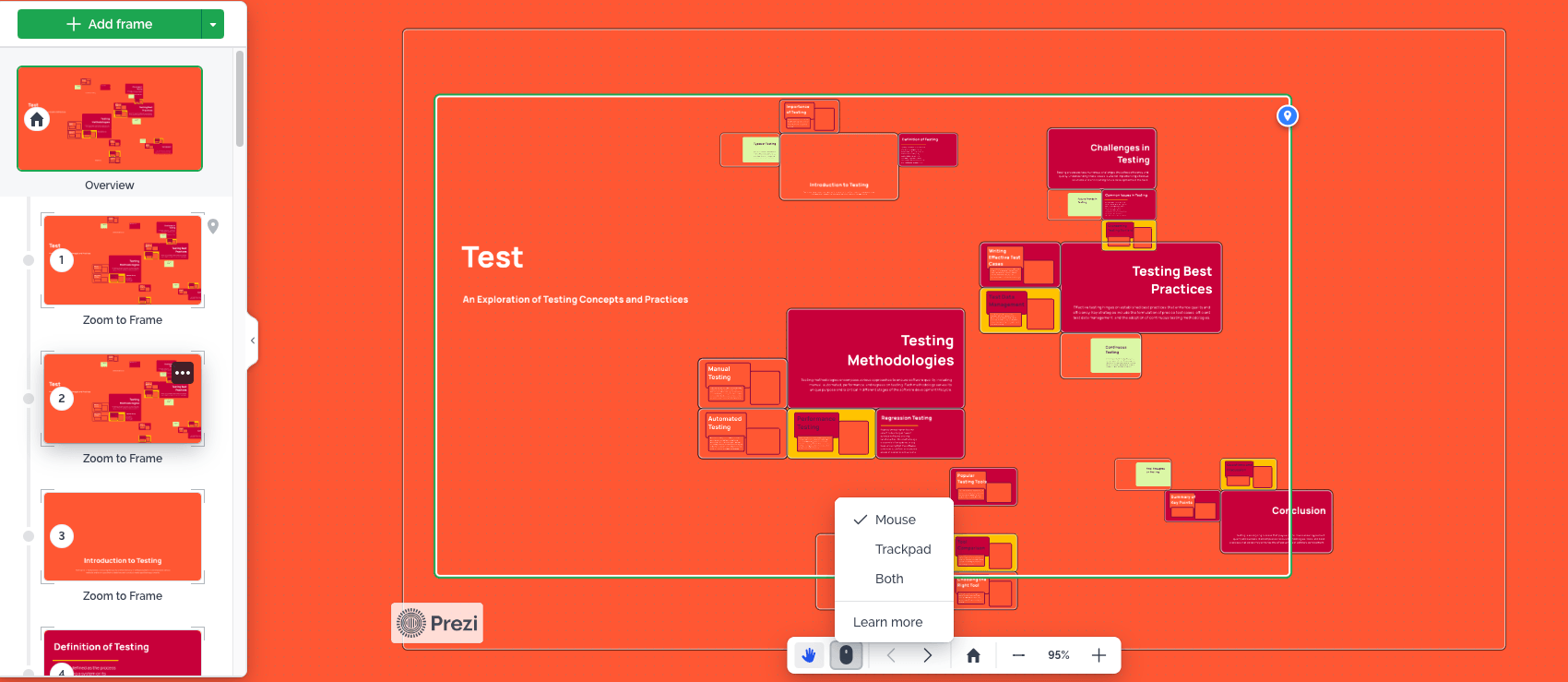Click the Zoom to Frame label under step 1
Screen dimensions: 1568x682
tap(123, 320)
